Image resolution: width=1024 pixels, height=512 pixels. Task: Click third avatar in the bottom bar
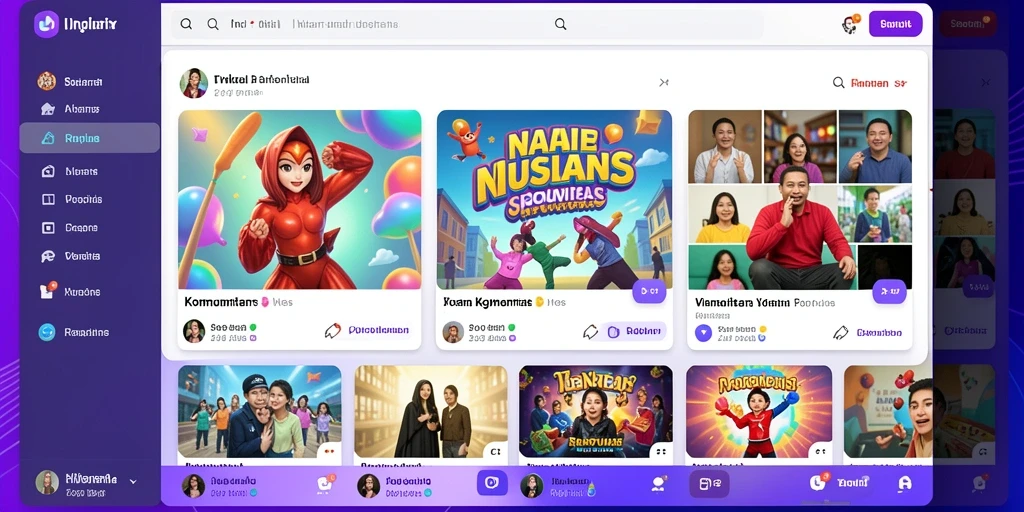(532, 485)
